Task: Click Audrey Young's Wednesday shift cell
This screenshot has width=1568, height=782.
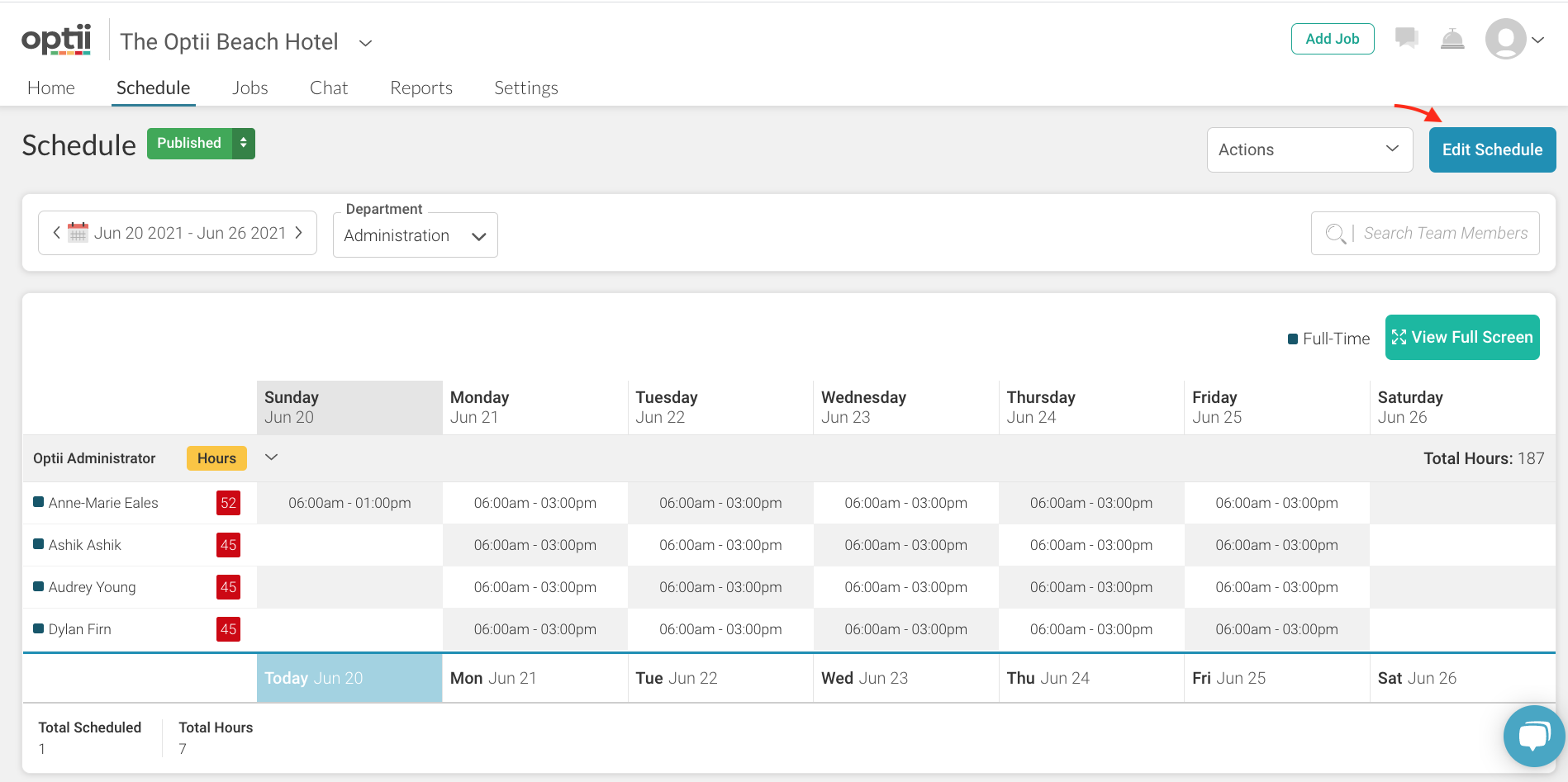Action: coord(906,587)
